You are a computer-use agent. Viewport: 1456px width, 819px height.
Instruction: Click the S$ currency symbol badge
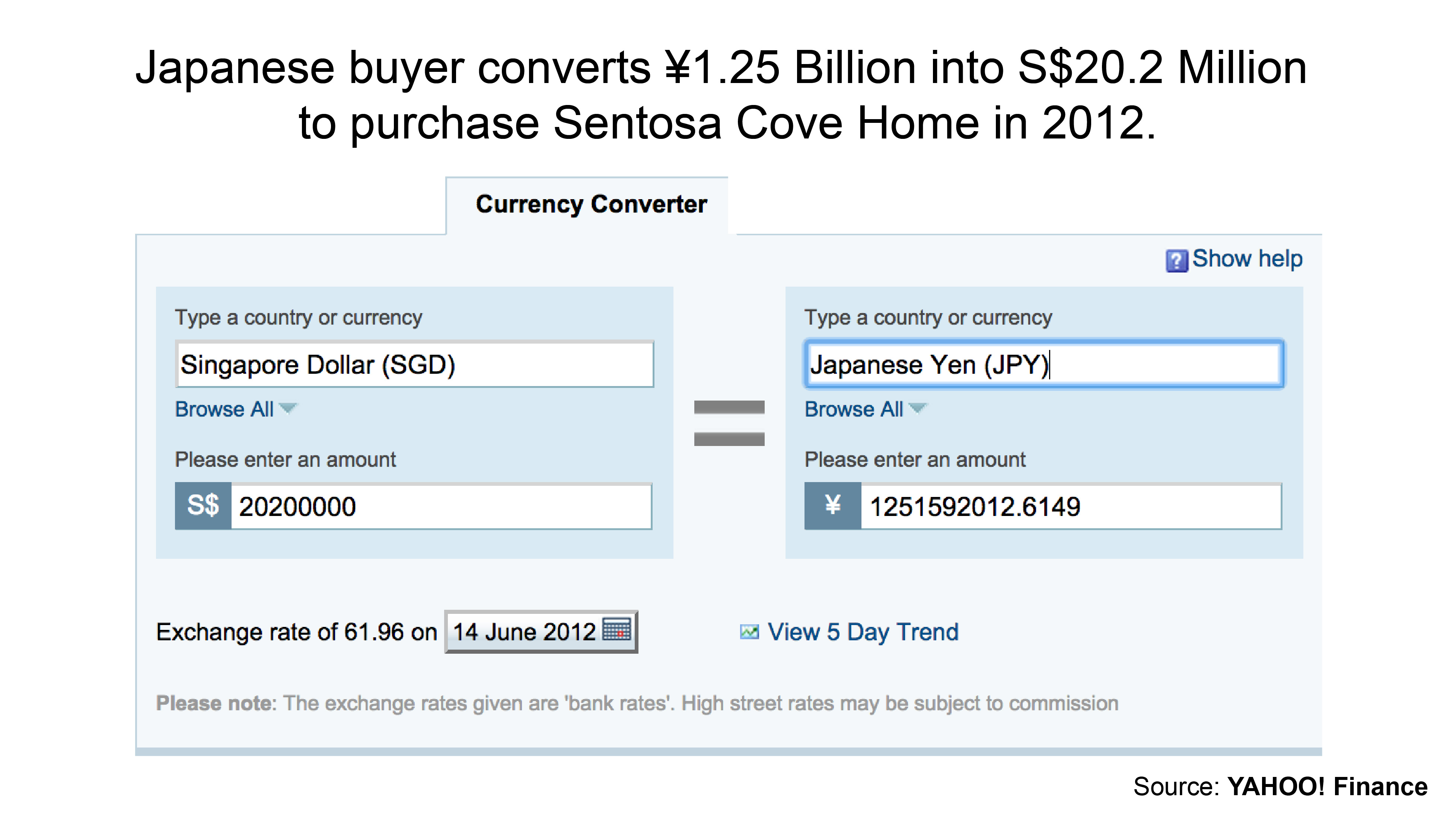[x=204, y=506]
